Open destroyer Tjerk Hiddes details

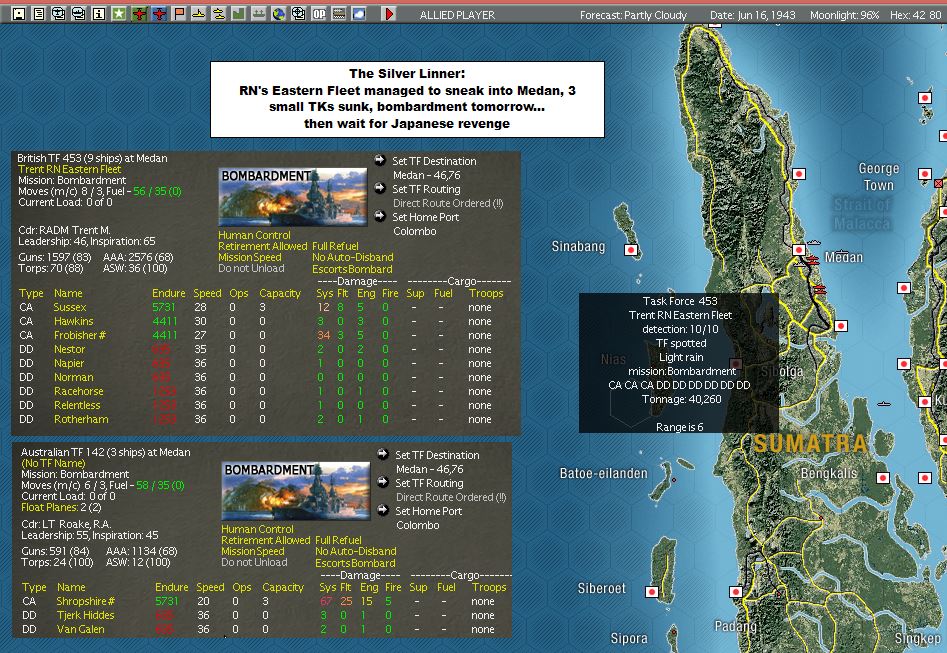tap(86, 615)
